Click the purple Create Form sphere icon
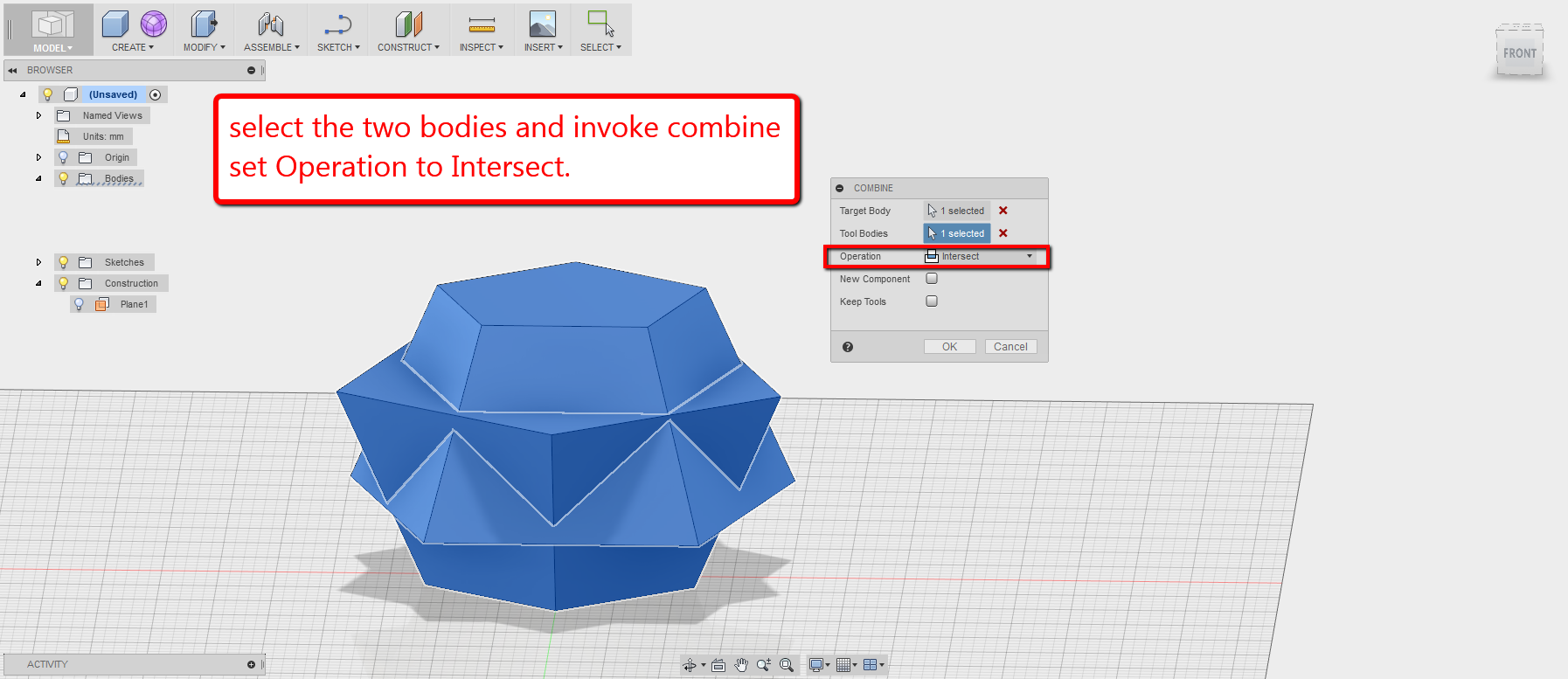This screenshot has width=1568, height=679. (154, 24)
